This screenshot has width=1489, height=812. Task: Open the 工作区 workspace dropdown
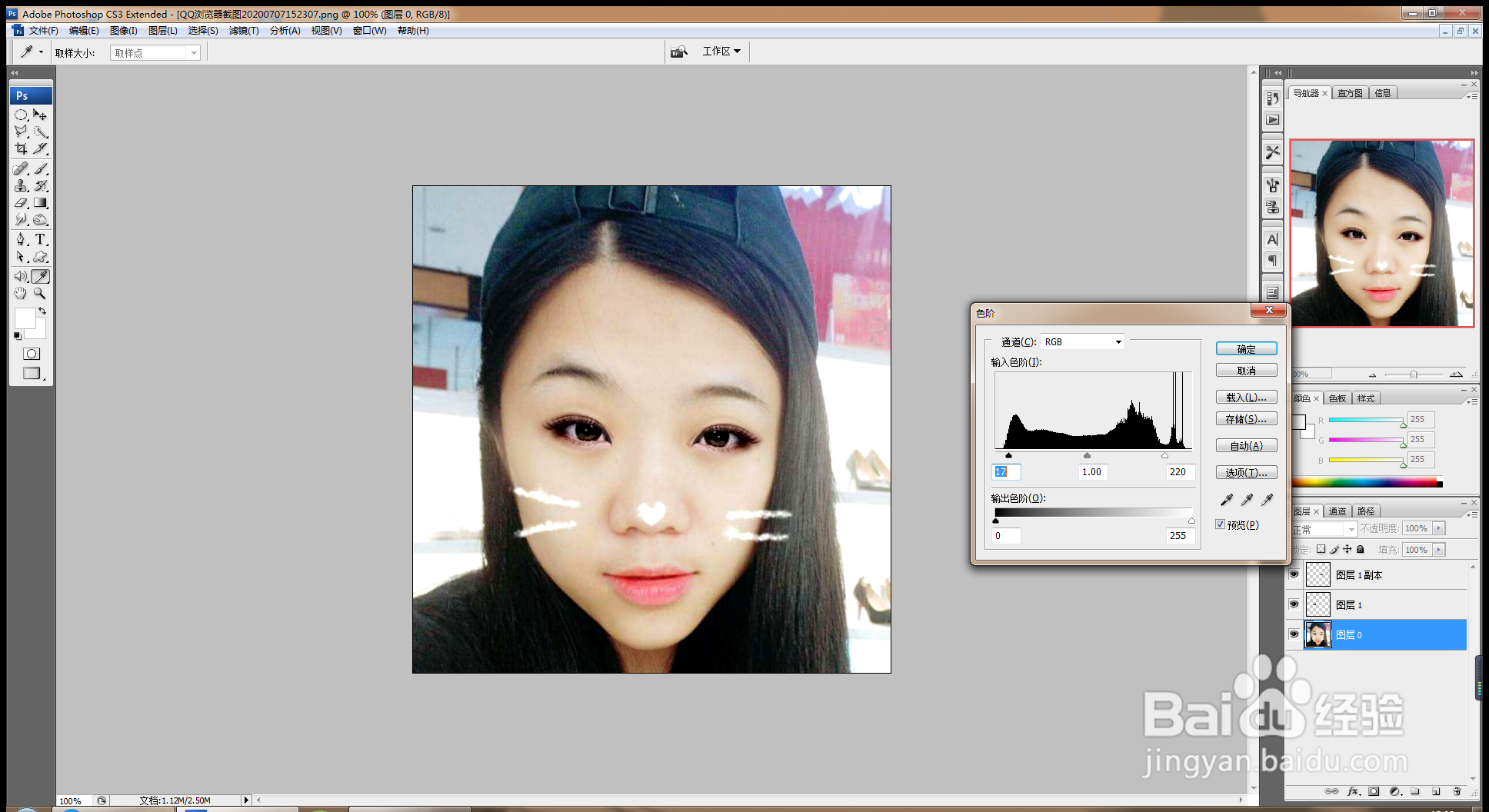pos(721,52)
